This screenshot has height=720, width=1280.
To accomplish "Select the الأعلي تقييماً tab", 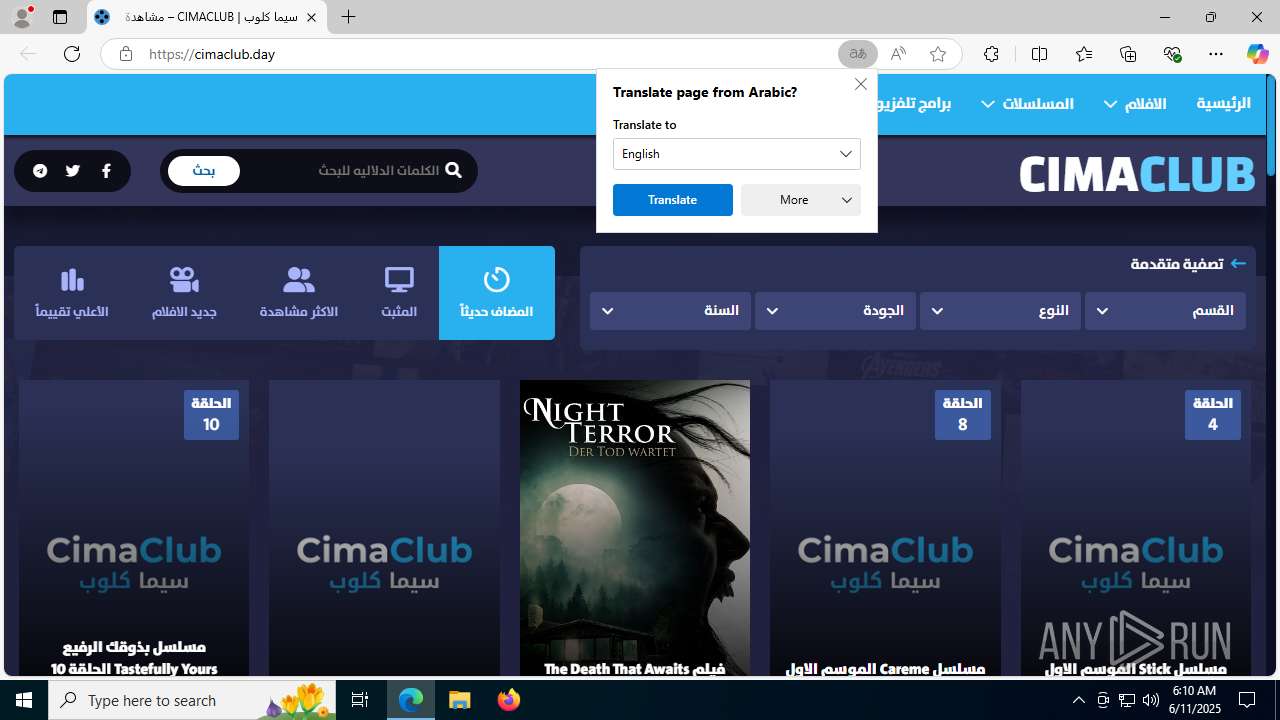I will [72, 293].
